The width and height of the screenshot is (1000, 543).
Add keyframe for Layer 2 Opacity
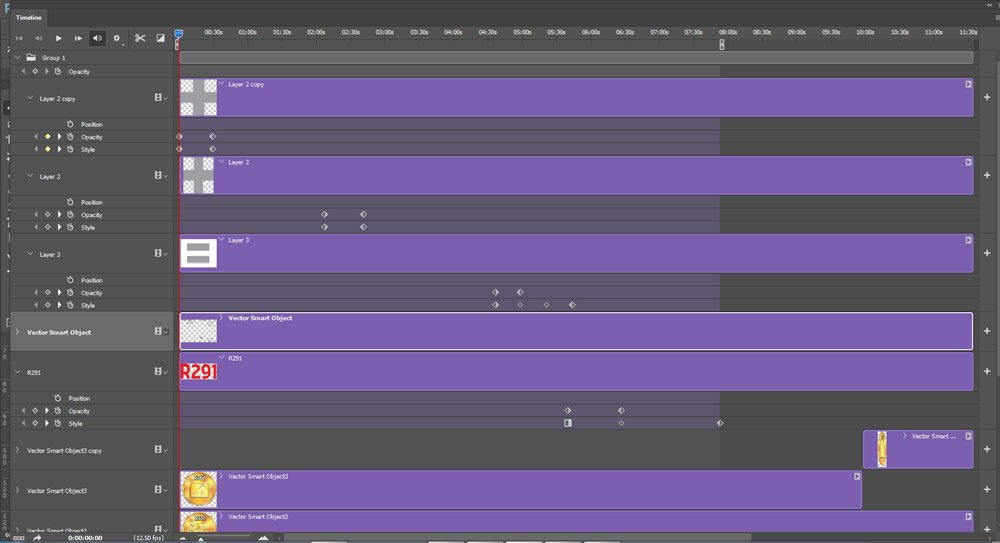click(48, 214)
